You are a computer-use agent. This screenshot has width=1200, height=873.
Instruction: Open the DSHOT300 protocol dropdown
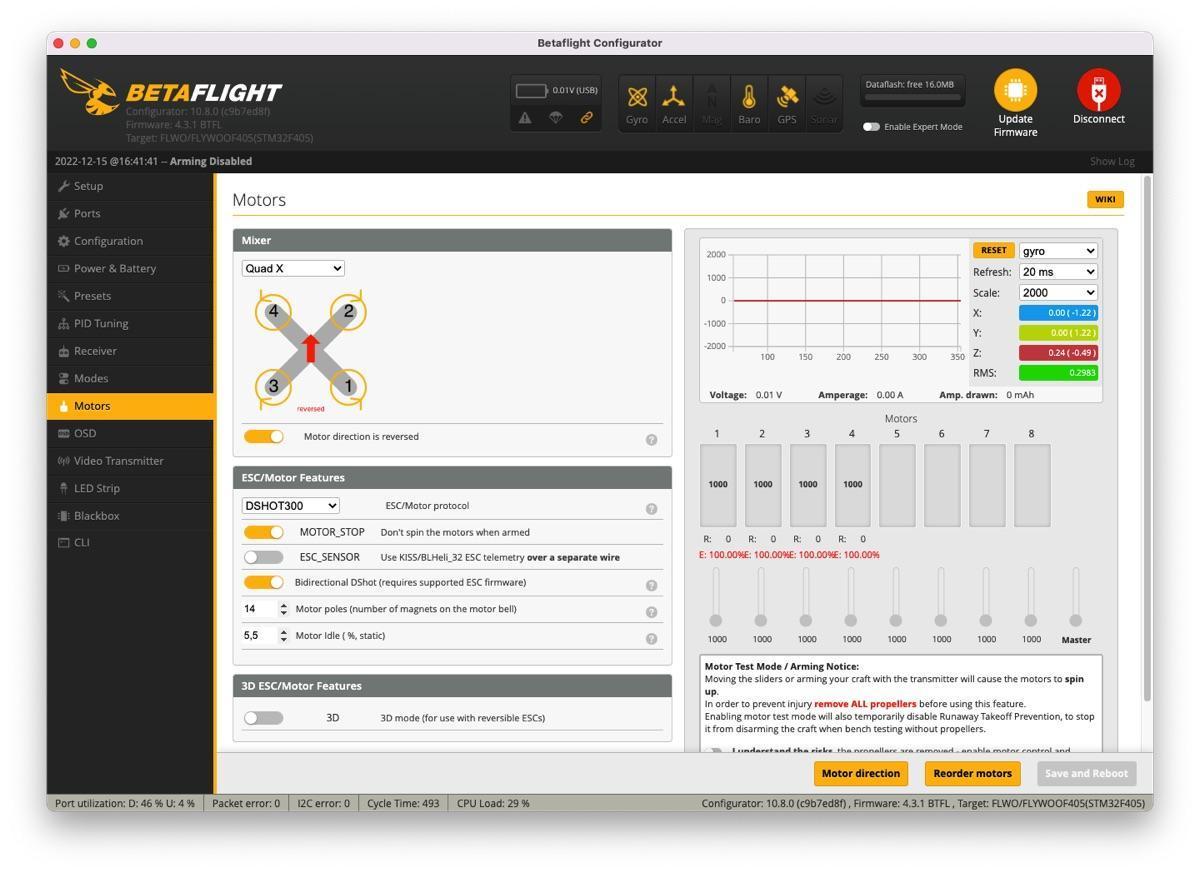coord(291,506)
